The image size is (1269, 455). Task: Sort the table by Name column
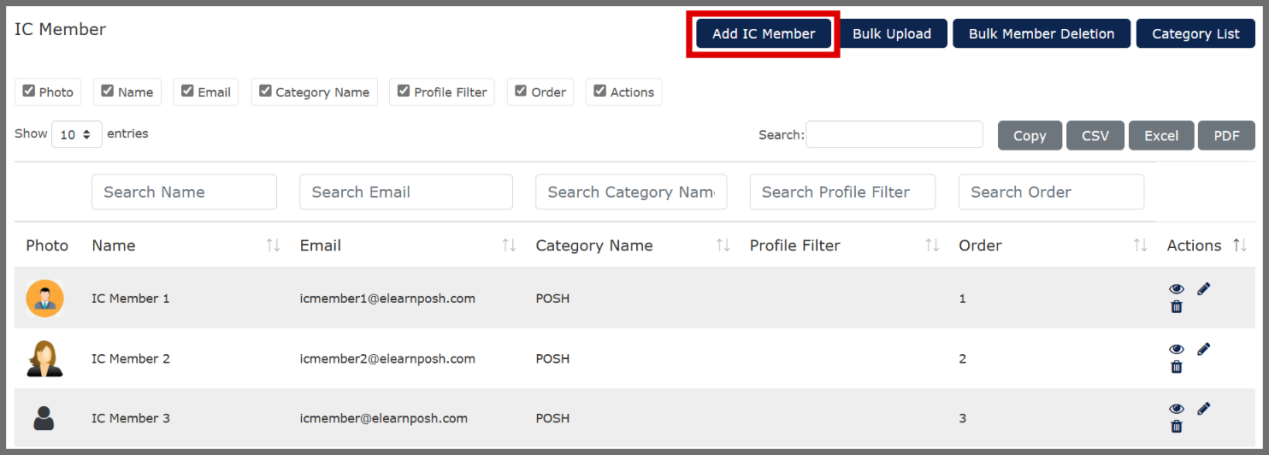tap(273, 246)
